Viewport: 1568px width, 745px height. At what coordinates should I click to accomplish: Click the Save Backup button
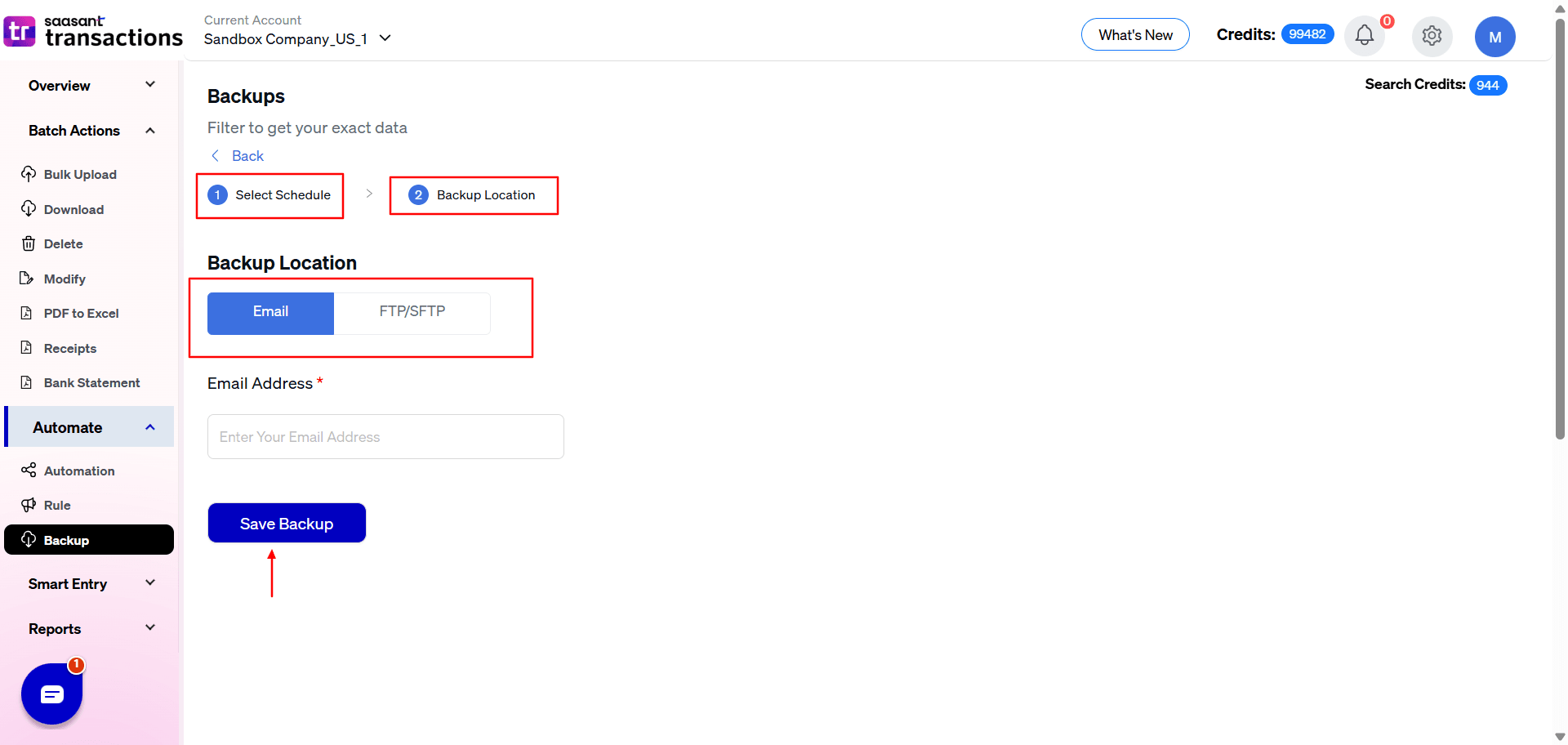point(287,523)
